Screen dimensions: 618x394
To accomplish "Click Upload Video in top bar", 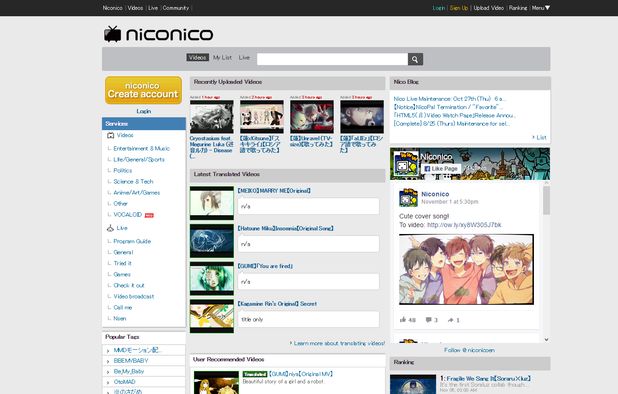I will 488,8.
